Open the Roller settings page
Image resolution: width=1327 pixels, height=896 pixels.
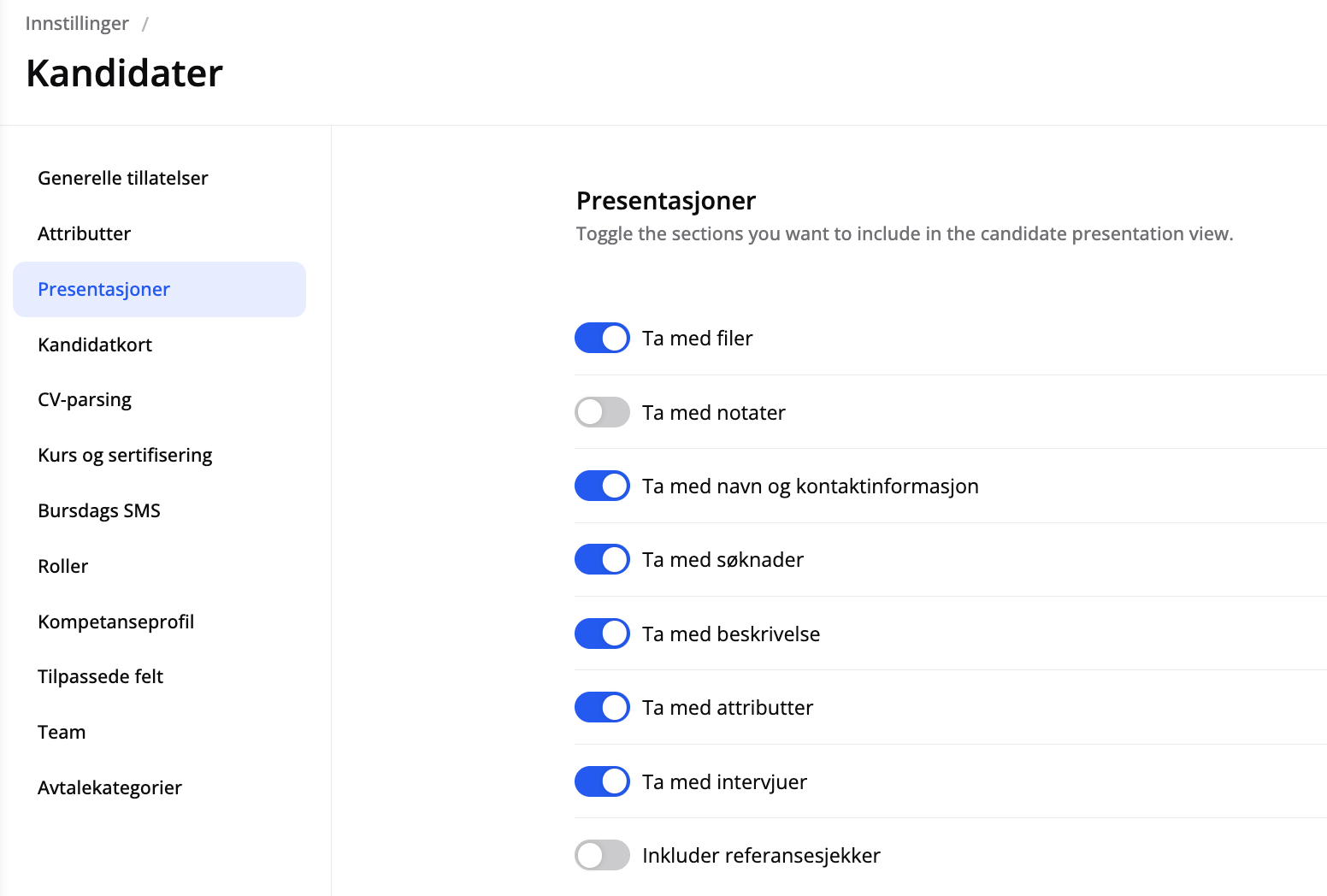click(63, 566)
